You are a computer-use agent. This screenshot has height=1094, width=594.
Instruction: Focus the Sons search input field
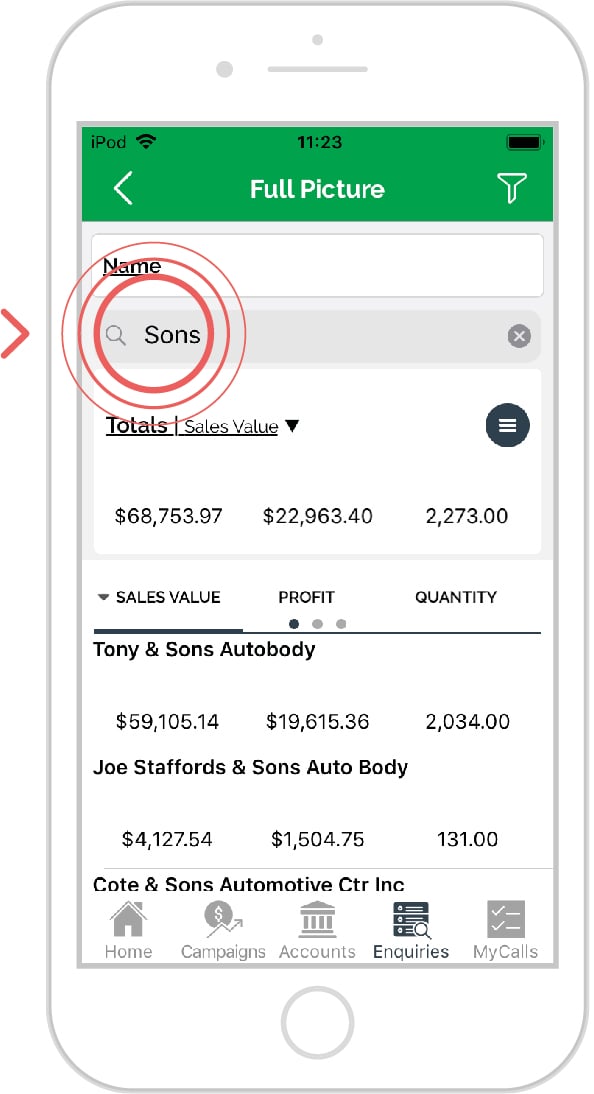[x=317, y=336]
